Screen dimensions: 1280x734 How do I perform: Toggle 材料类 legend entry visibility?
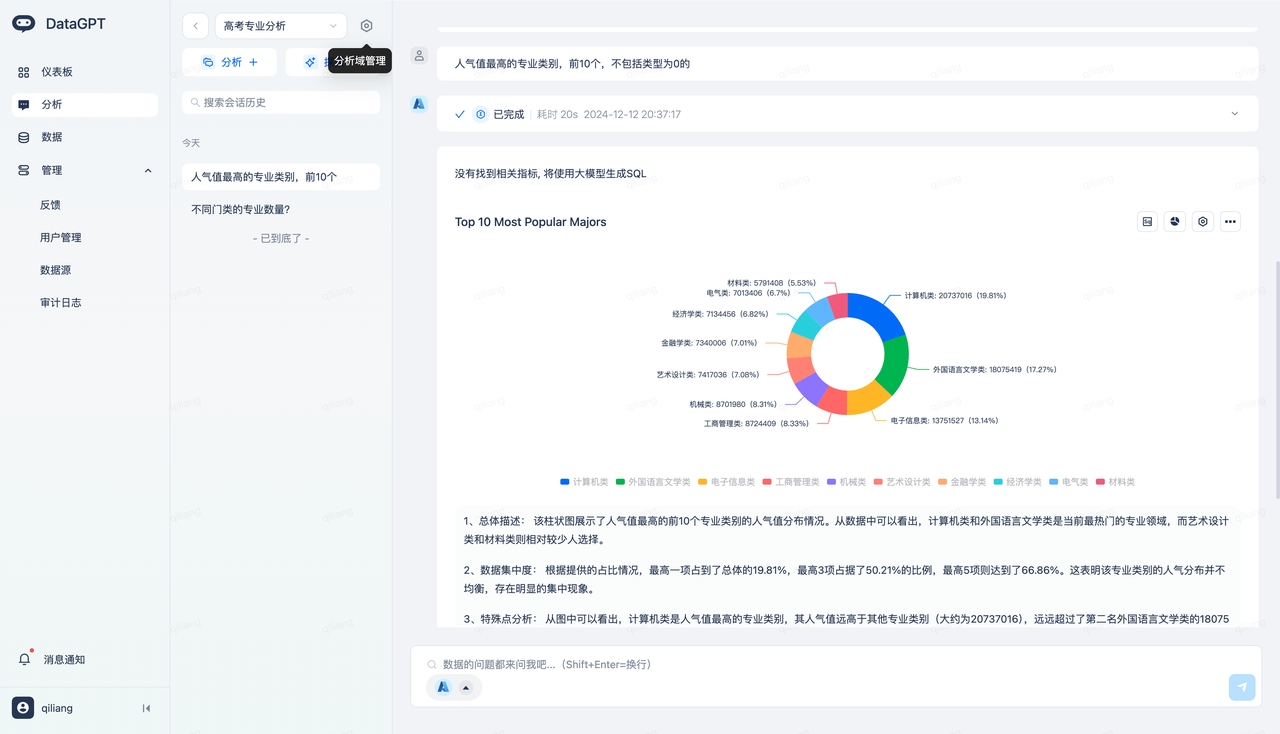point(1115,482)
